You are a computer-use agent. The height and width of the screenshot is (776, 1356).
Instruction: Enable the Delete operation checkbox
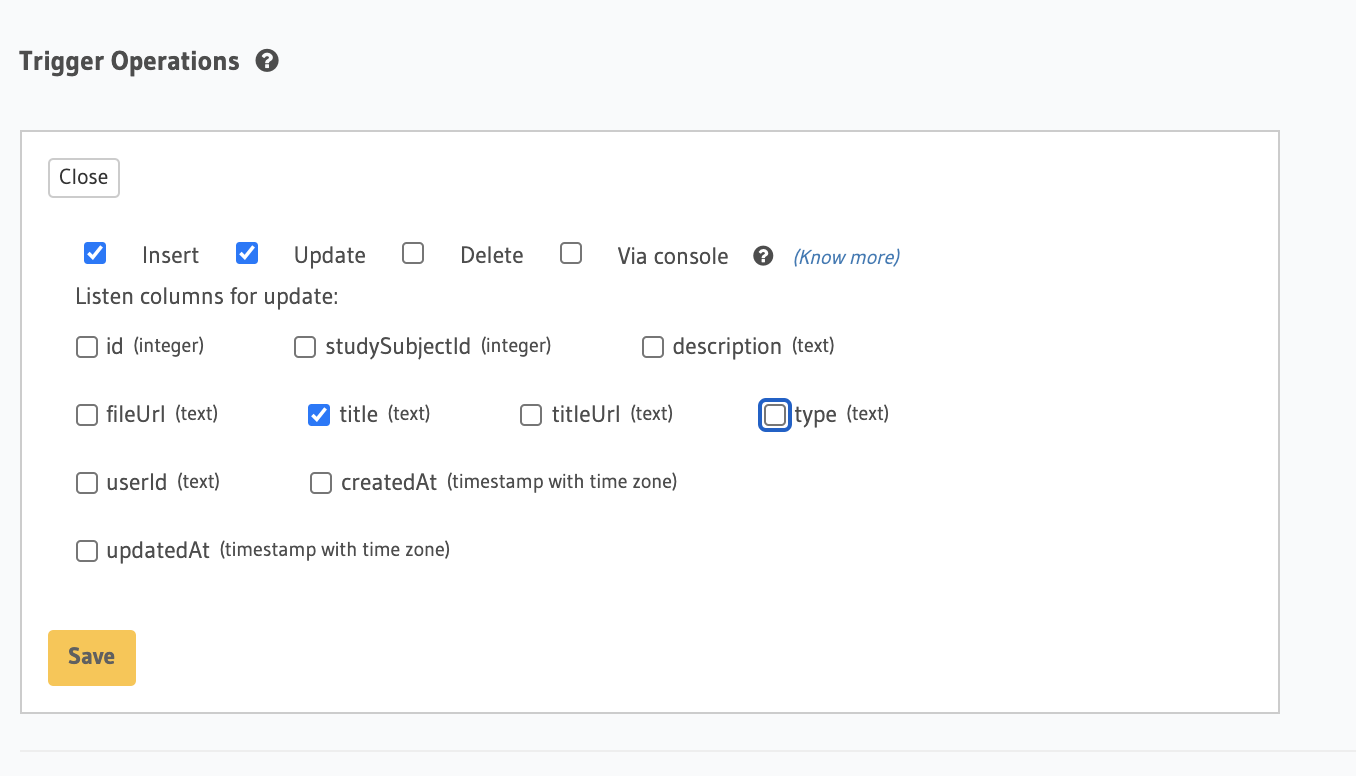413,253
